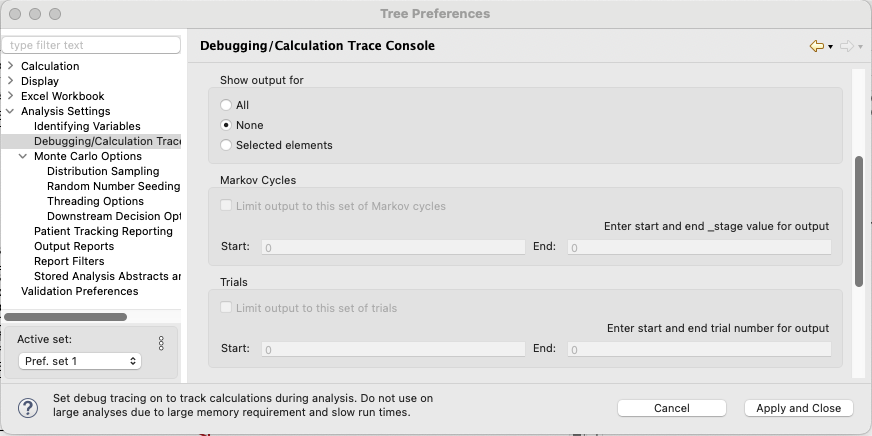
Task: Expand the Calculation tree node
Action: click(11, 66)
